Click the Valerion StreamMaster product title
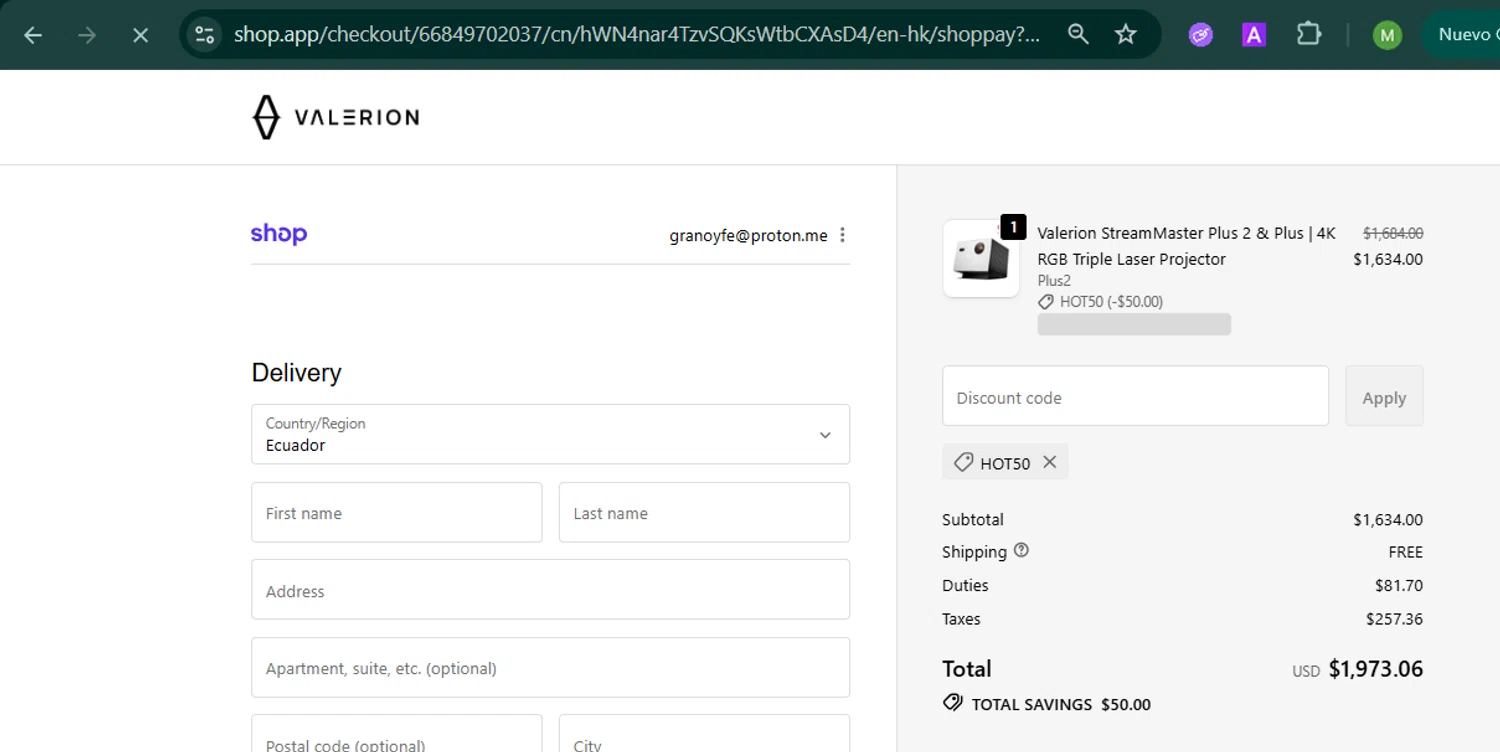This screenshot has width=1500, height=752. coord(1186,246)
